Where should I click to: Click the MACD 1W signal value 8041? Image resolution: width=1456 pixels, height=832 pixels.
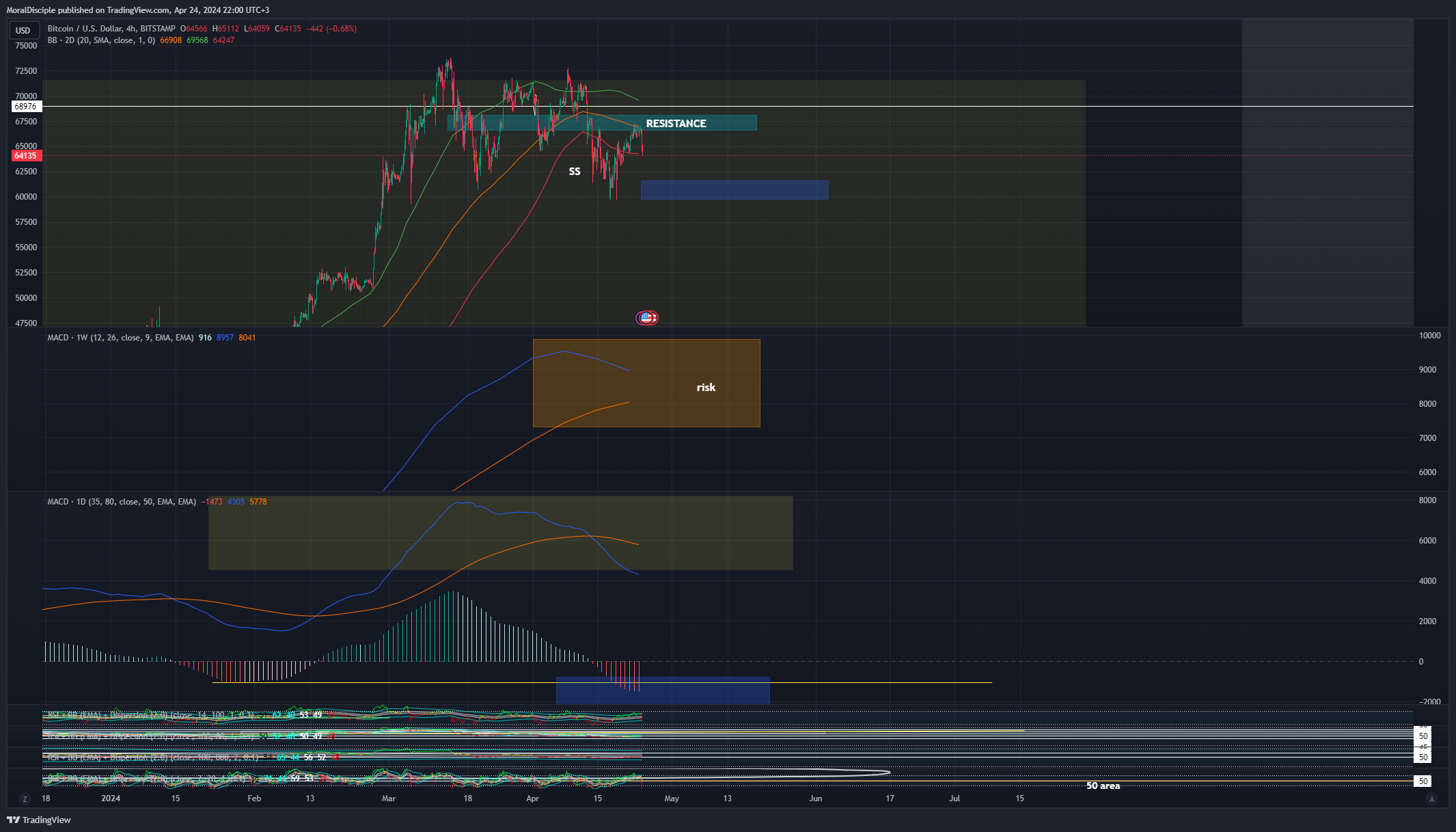247,338
